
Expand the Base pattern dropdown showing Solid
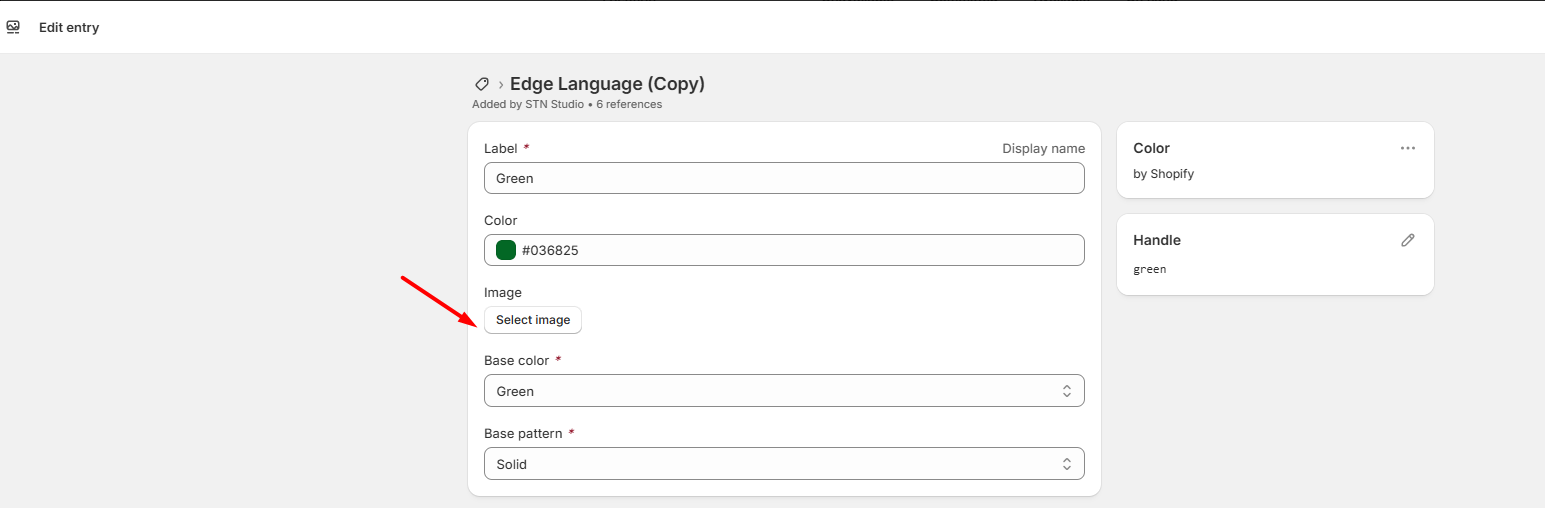784,464
